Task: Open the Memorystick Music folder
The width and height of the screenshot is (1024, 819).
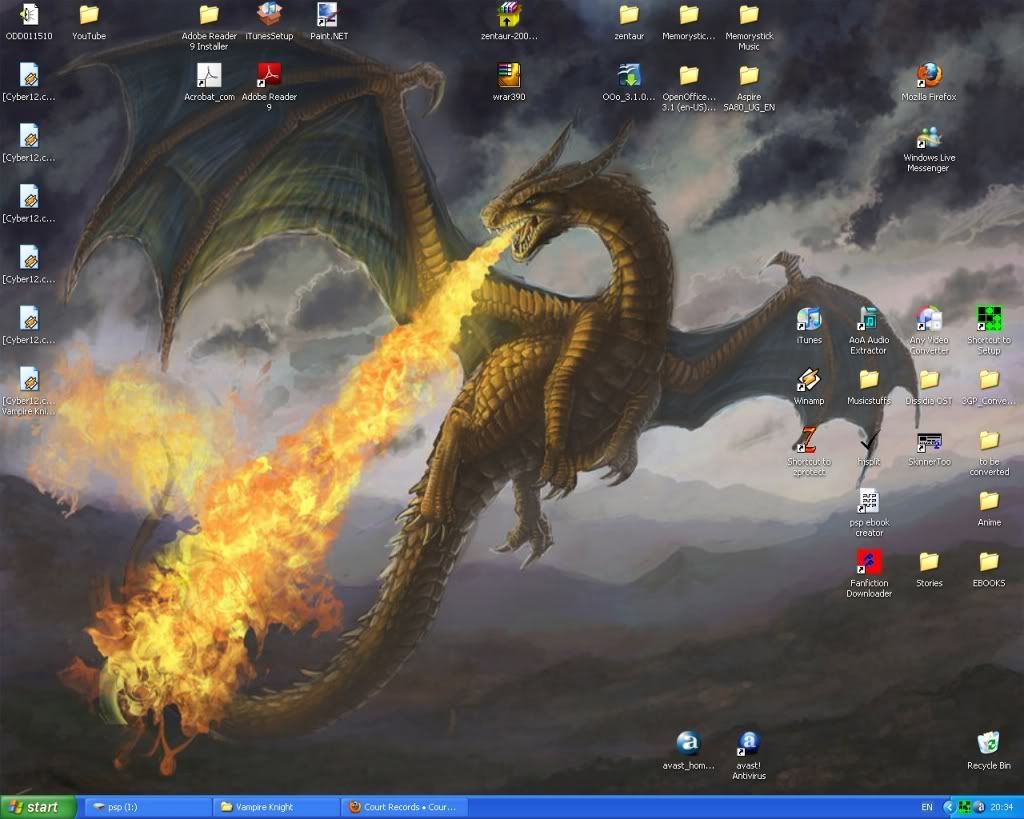Action: pyautogui.click(x=749, y=15)
